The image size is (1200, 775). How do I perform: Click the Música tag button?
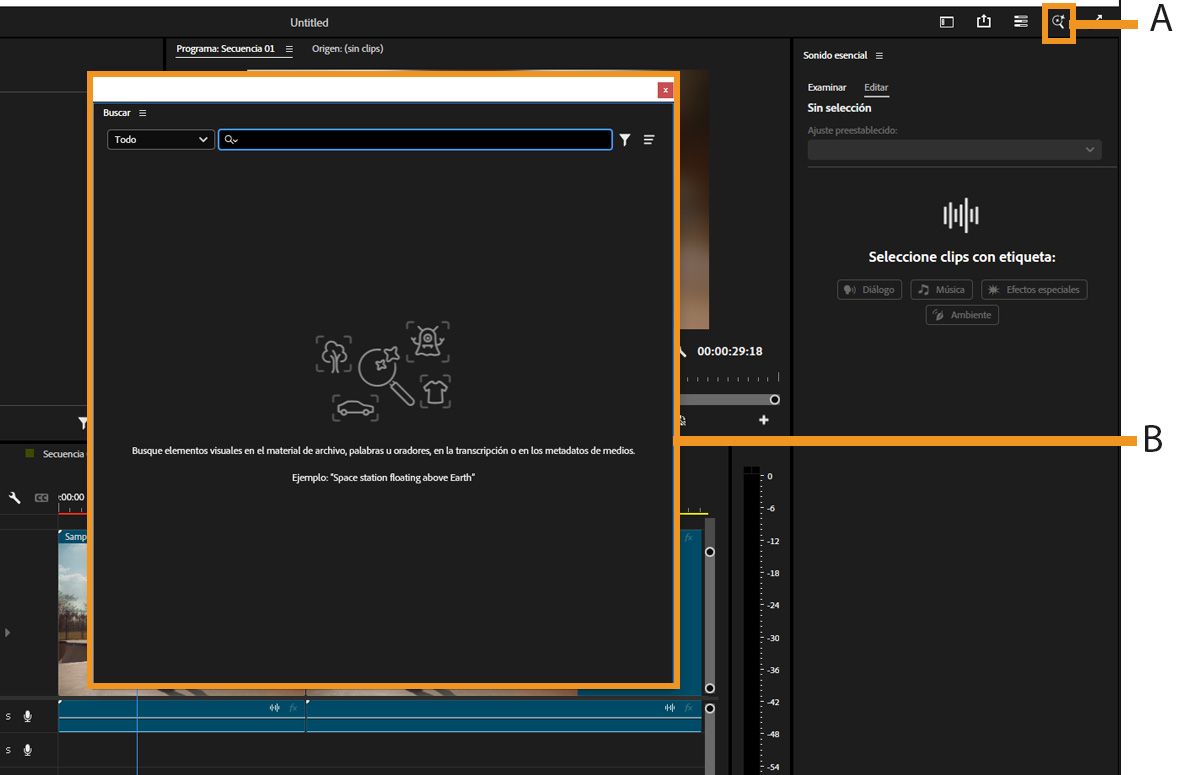[941, 290]
